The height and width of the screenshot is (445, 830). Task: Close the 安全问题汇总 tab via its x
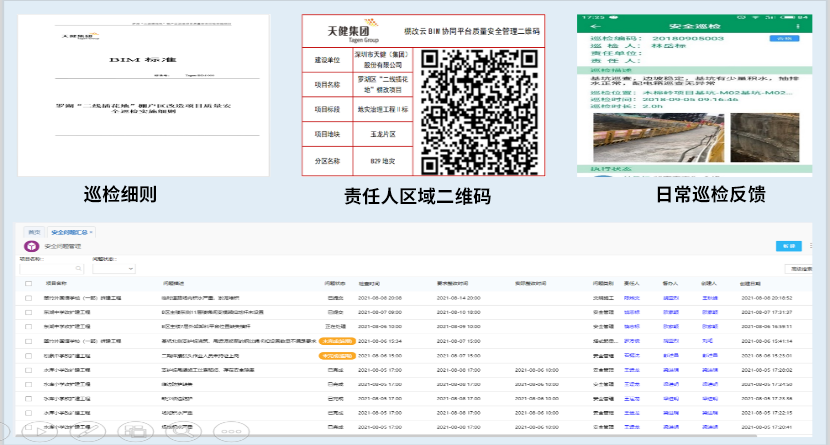(x=91, y=232)
